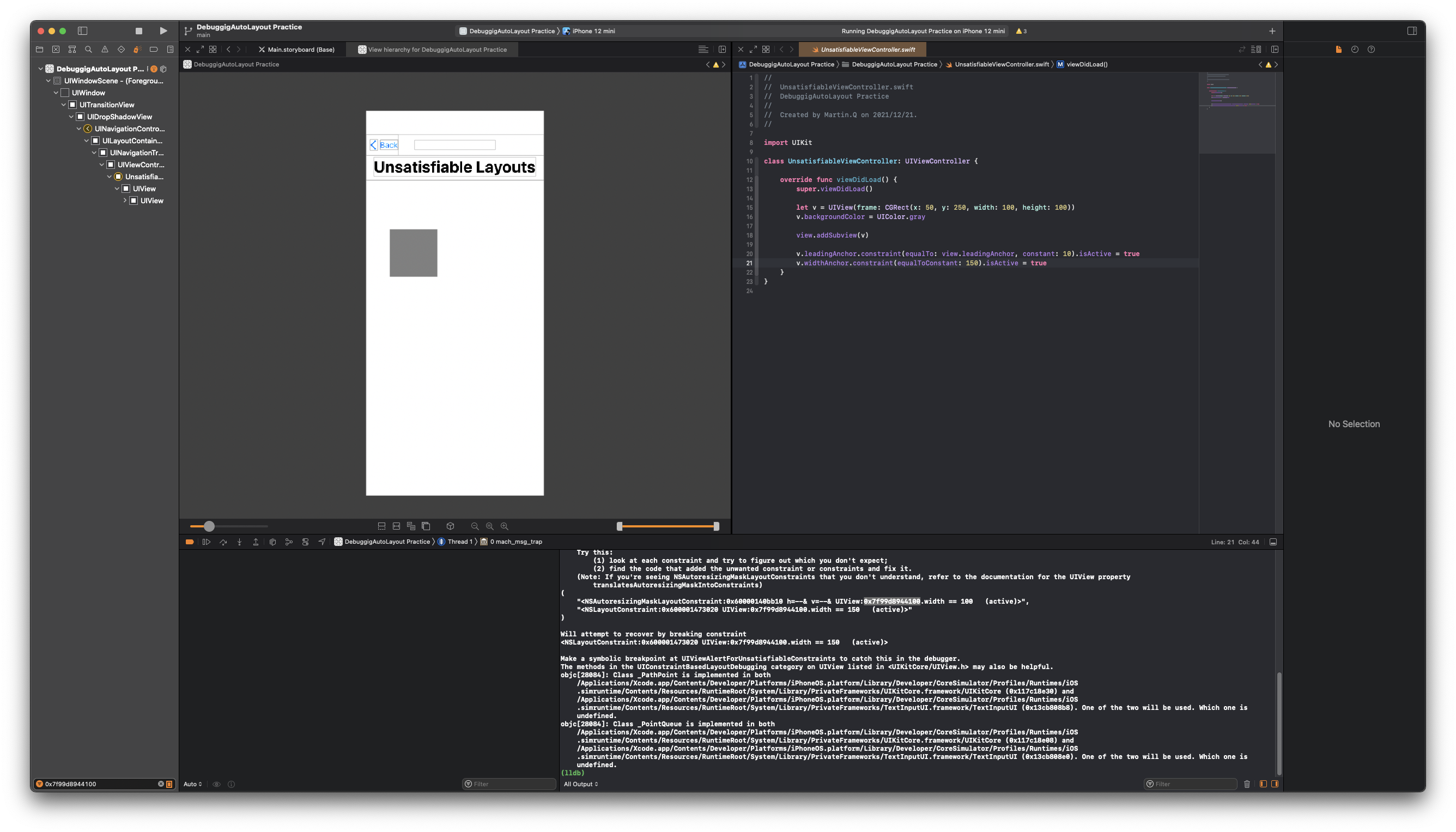Click viewDidLoad() in the jump bar
The width and height of the screenshot is (1456, 832).
tap(1087, 65)
